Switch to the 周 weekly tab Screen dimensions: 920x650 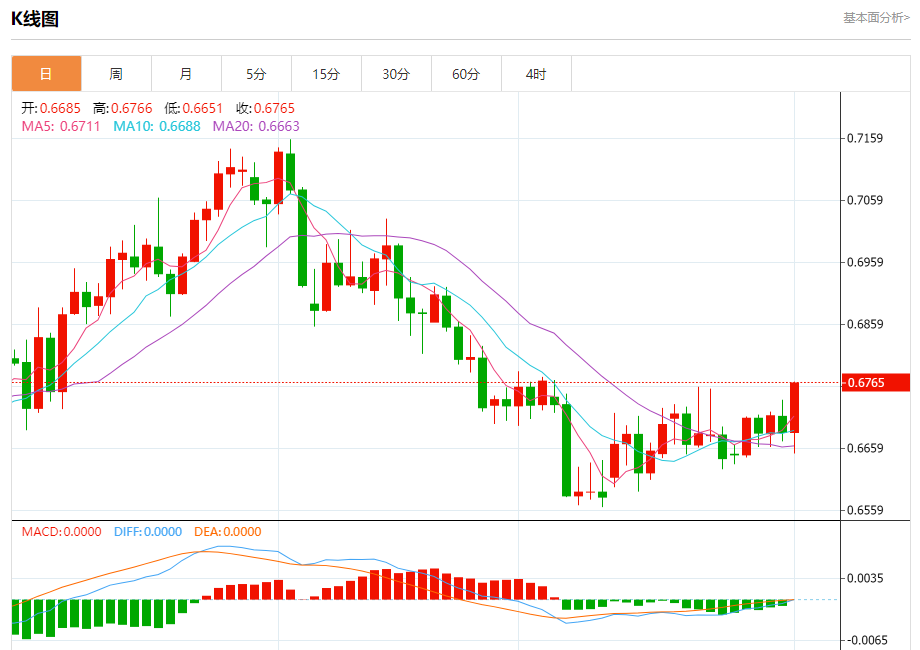[x=116, y=74]
